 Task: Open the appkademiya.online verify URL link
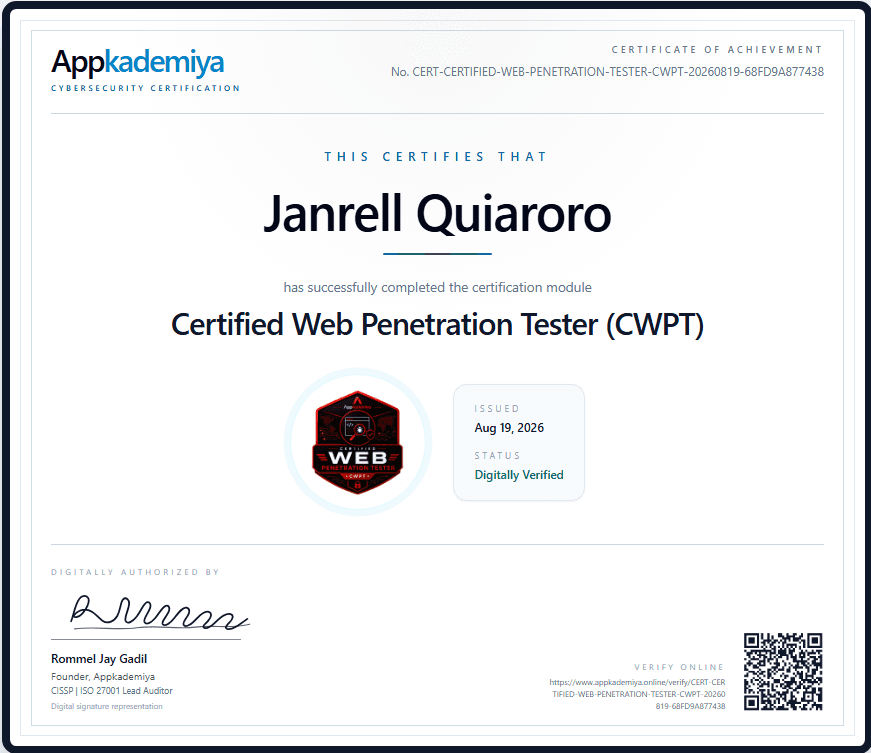637,694
